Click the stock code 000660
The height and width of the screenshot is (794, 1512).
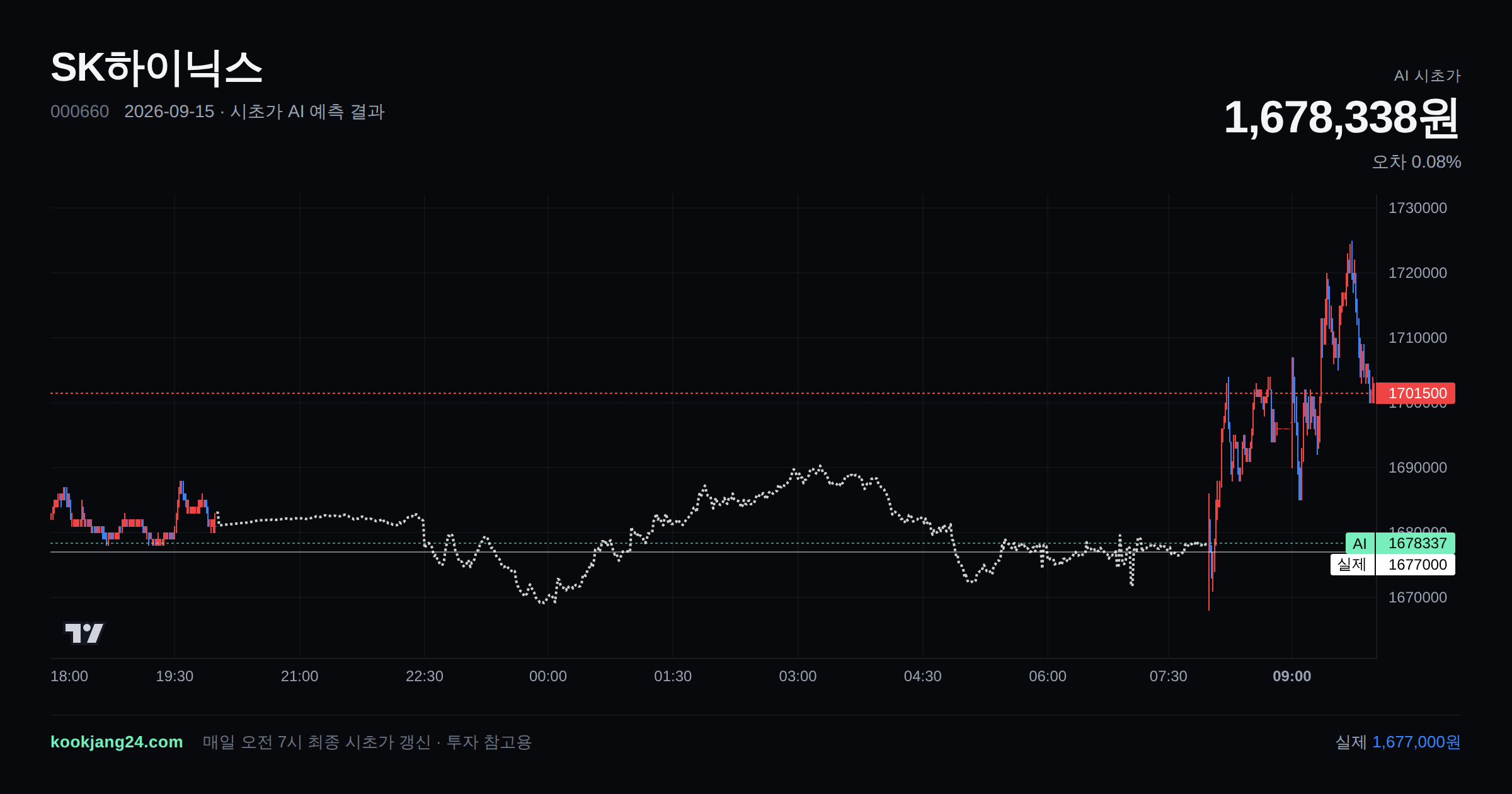[x=79, y=112]
